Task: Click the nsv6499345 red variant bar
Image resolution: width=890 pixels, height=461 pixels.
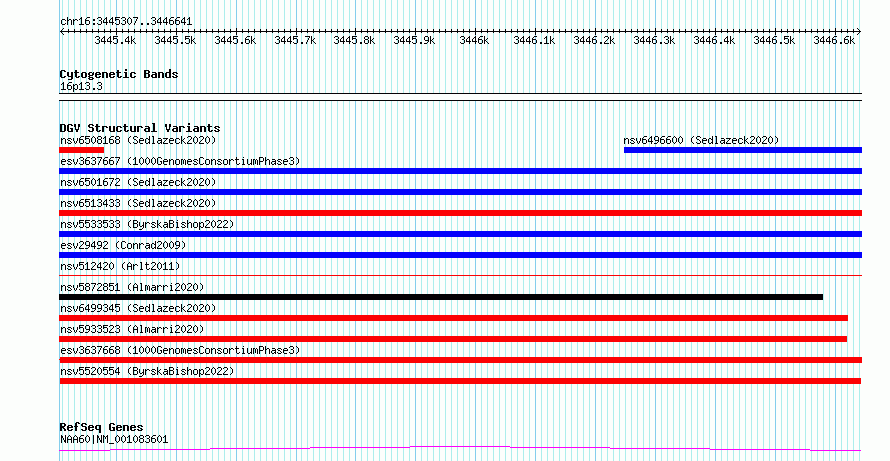Action: [454, 318]
